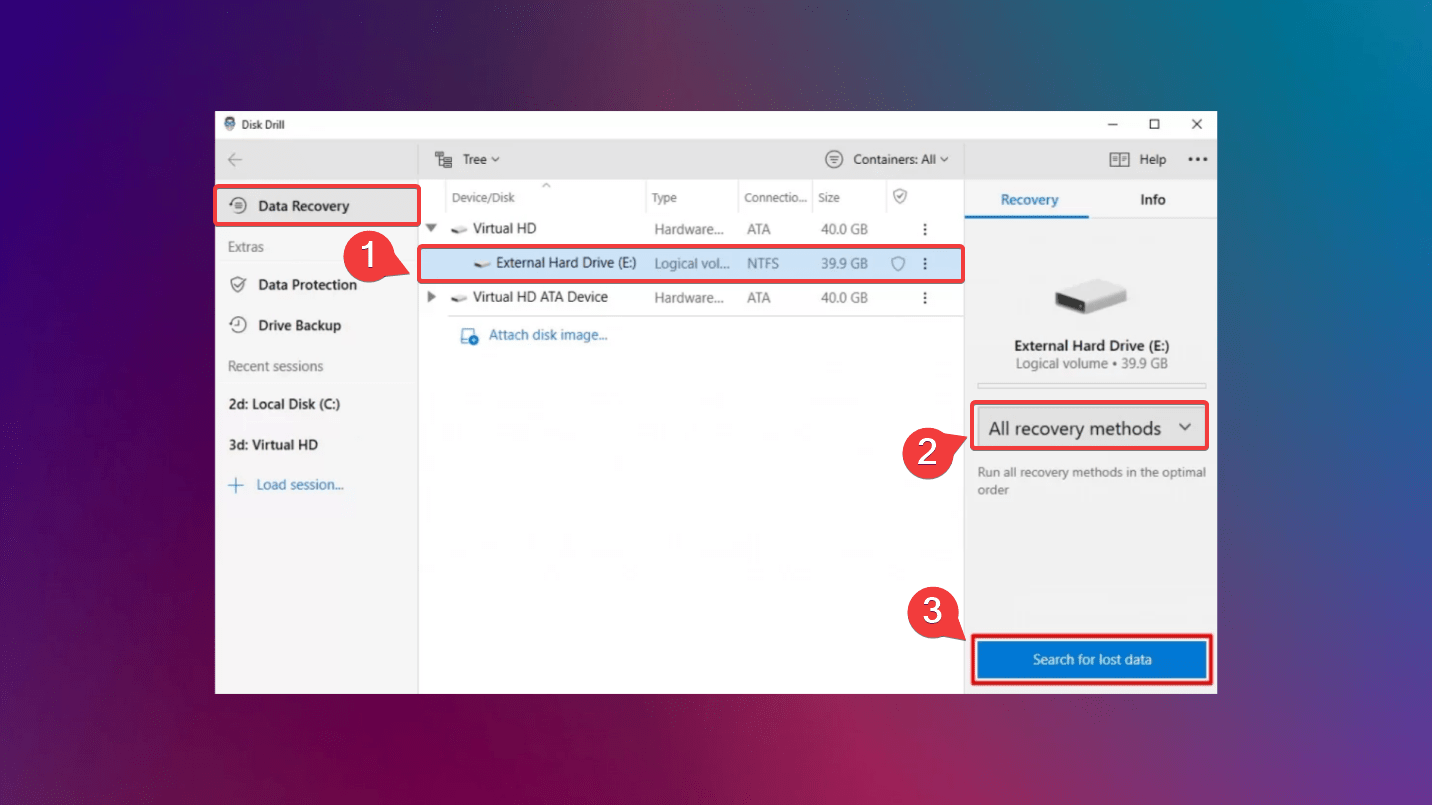Open recent session 2d: Local Disk (C:)
The width and height of the screenshot is (1432, 805).
284,404
